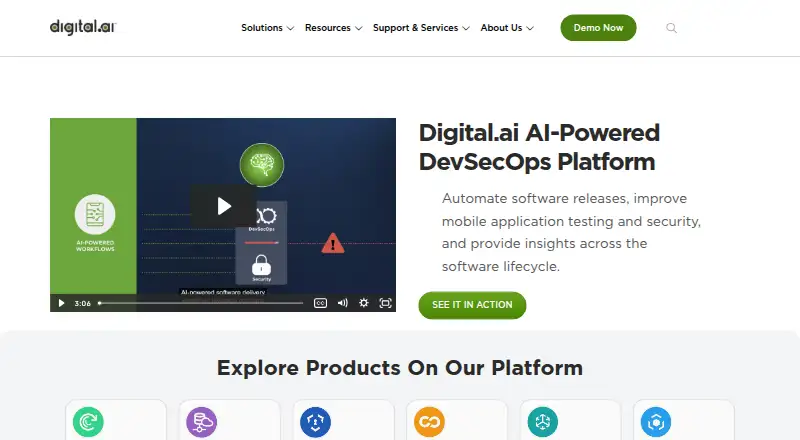Expand the Solutions menu

[x=267, y=28]
